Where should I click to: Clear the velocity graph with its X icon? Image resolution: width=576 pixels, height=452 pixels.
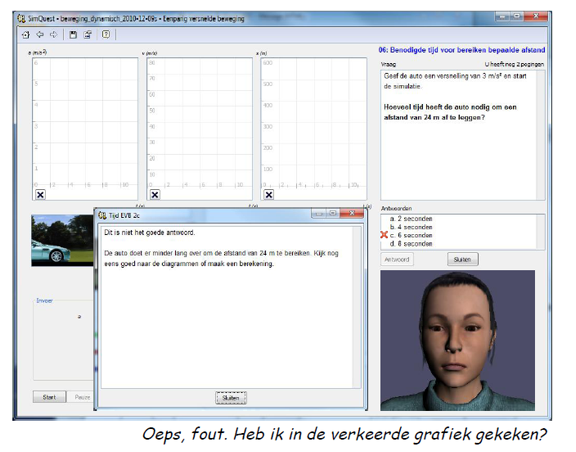155,195
